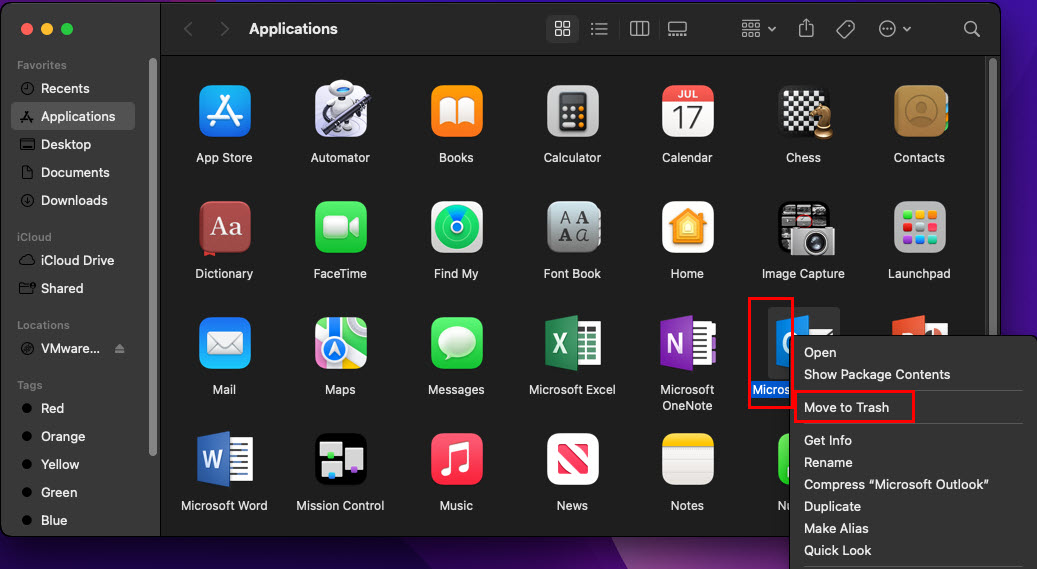The width and height of the screenshot is (1037, 569).
Task: Click the sidebar vertical scrollbar
Action: pos(153,257)
